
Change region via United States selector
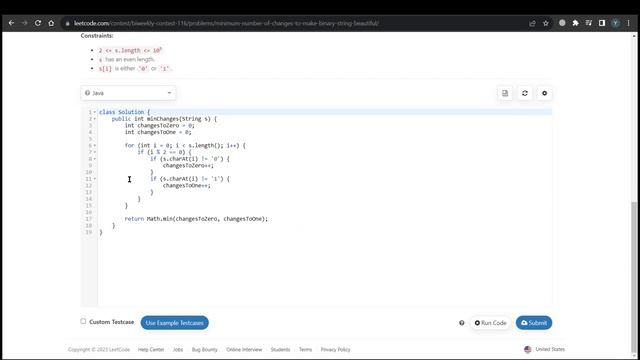coord(544,349)
